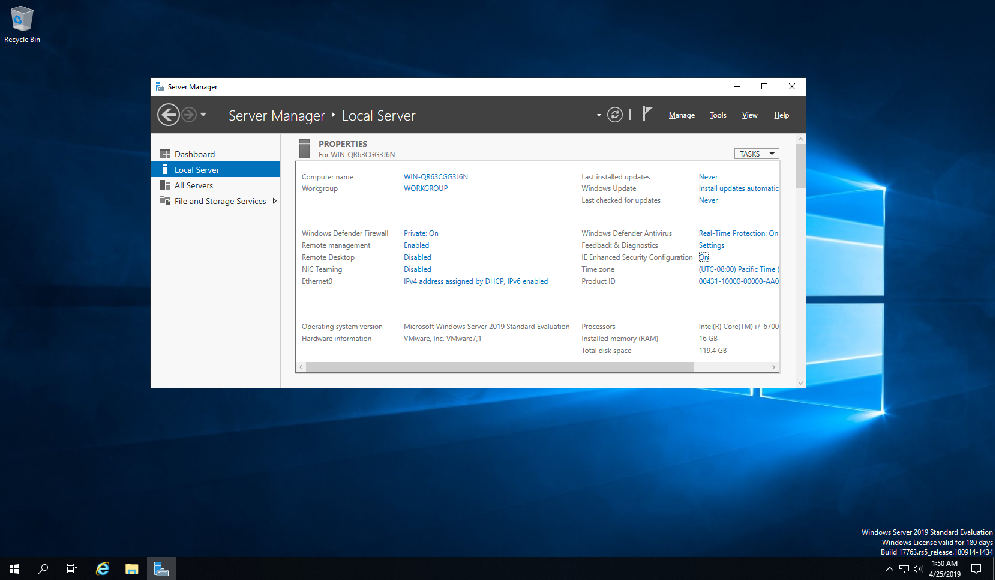
Task: Change workgroup via the WORKGROUP link
Action: click(424, 188)
